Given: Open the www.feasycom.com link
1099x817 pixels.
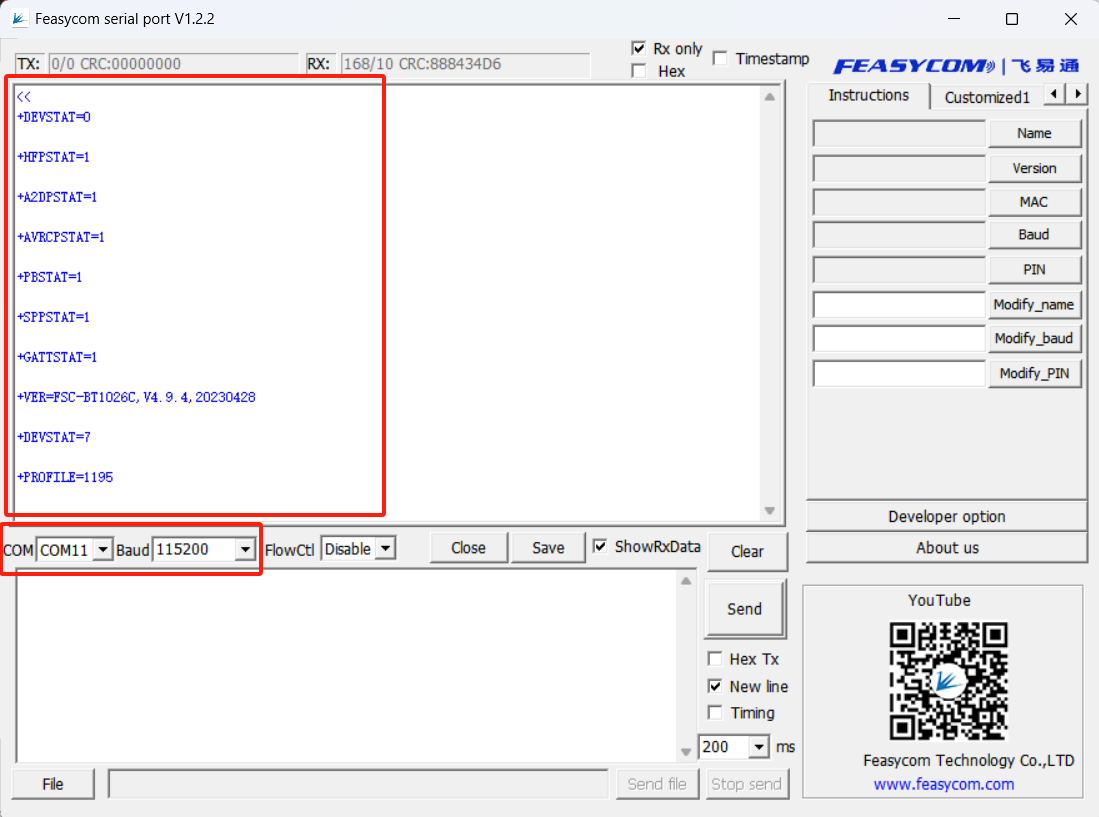Looking at the screenshot, I should coord(943,784).
